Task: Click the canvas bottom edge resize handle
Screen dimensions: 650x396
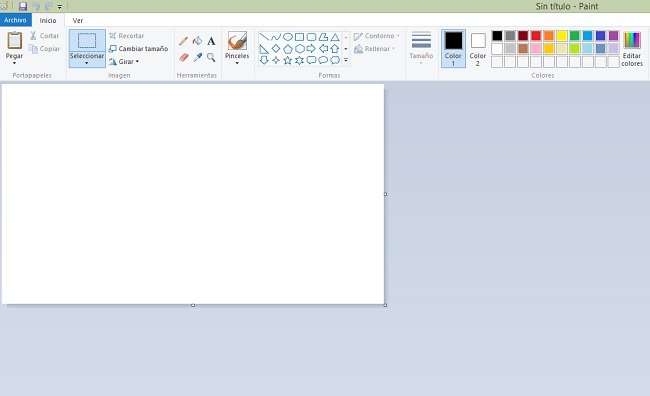Action: [193, 305]
